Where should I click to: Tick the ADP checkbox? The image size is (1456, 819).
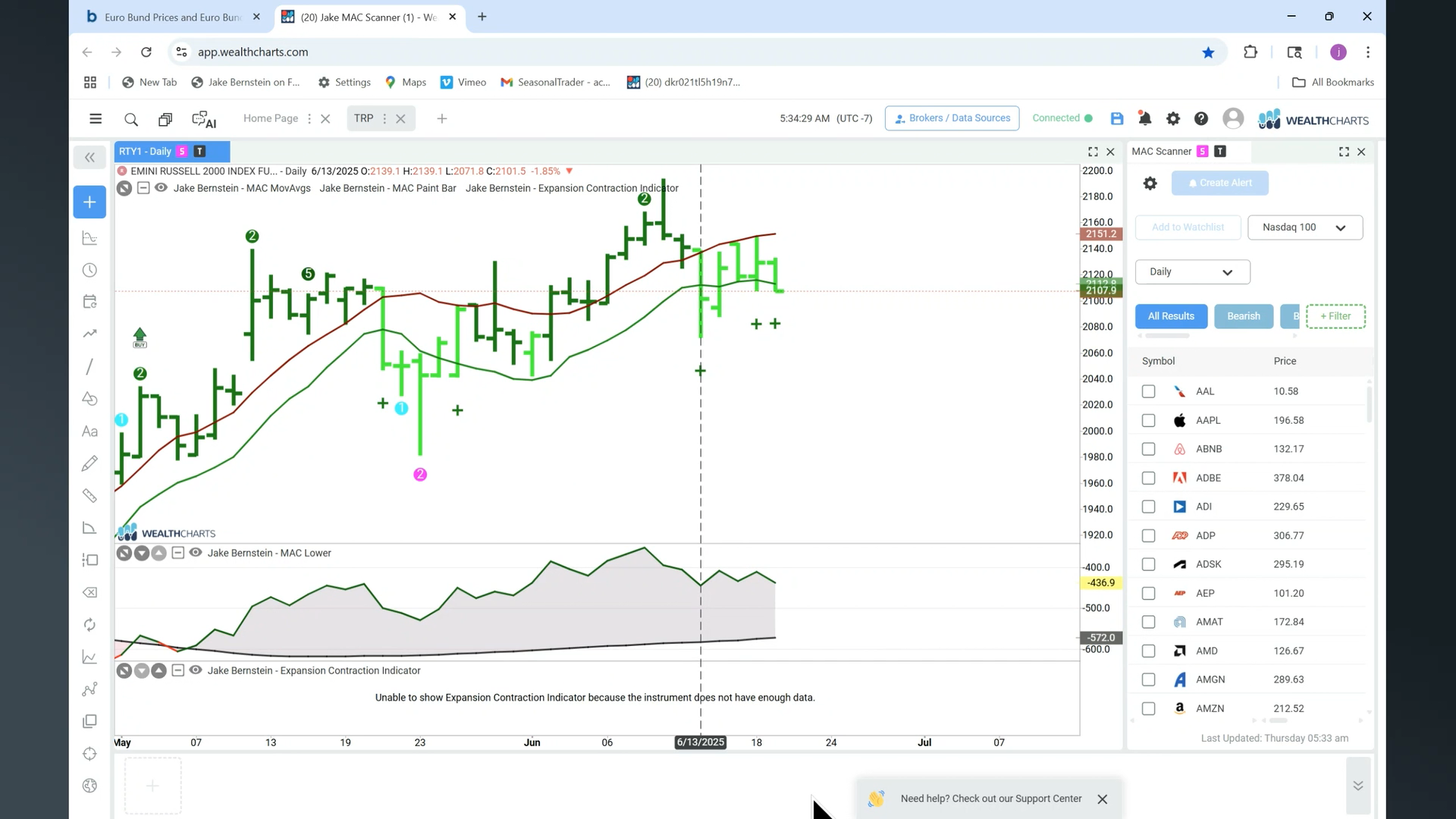click(x=1148, y=535)
